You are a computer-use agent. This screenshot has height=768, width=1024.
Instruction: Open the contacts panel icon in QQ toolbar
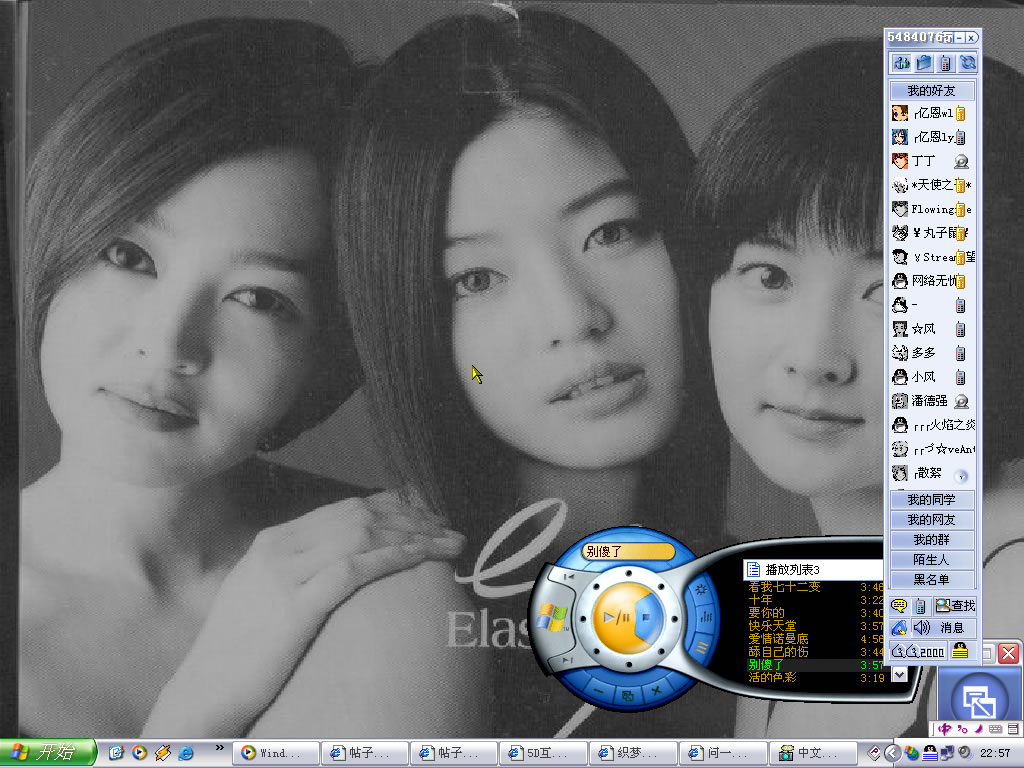click(902, 63)
